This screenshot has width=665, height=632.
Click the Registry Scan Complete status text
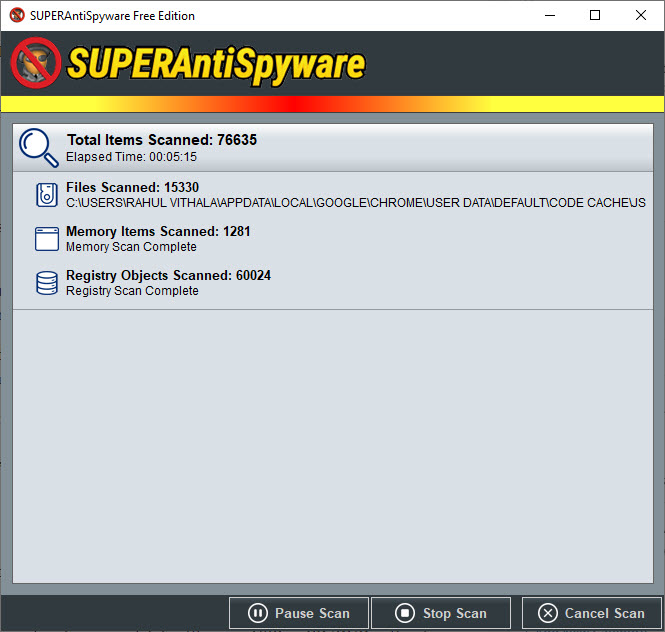tap(132, 291)
